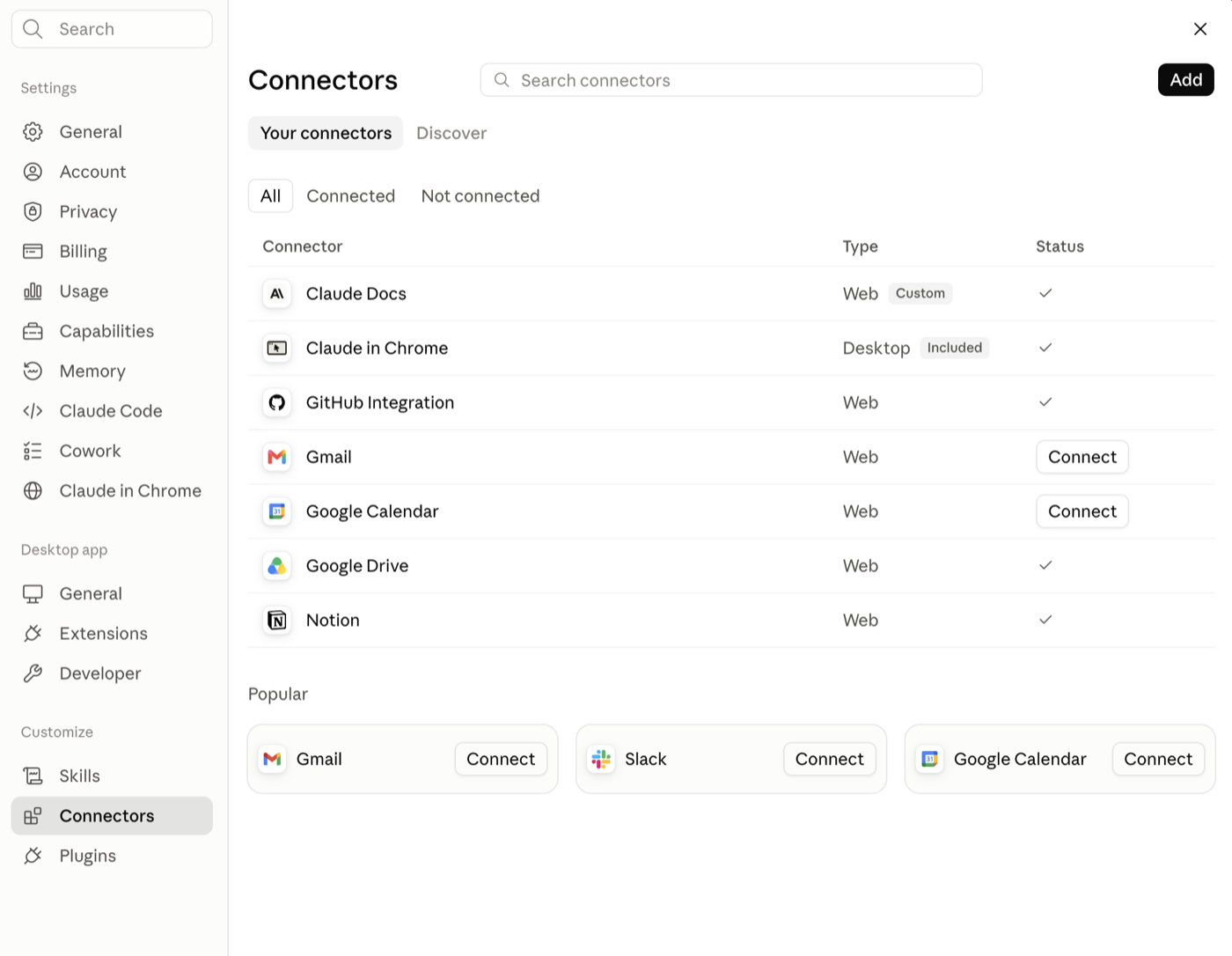Open Skills icon under Customize
Image resolution: width=1232 pixels, height=956 pixels.
click(33, 776)
